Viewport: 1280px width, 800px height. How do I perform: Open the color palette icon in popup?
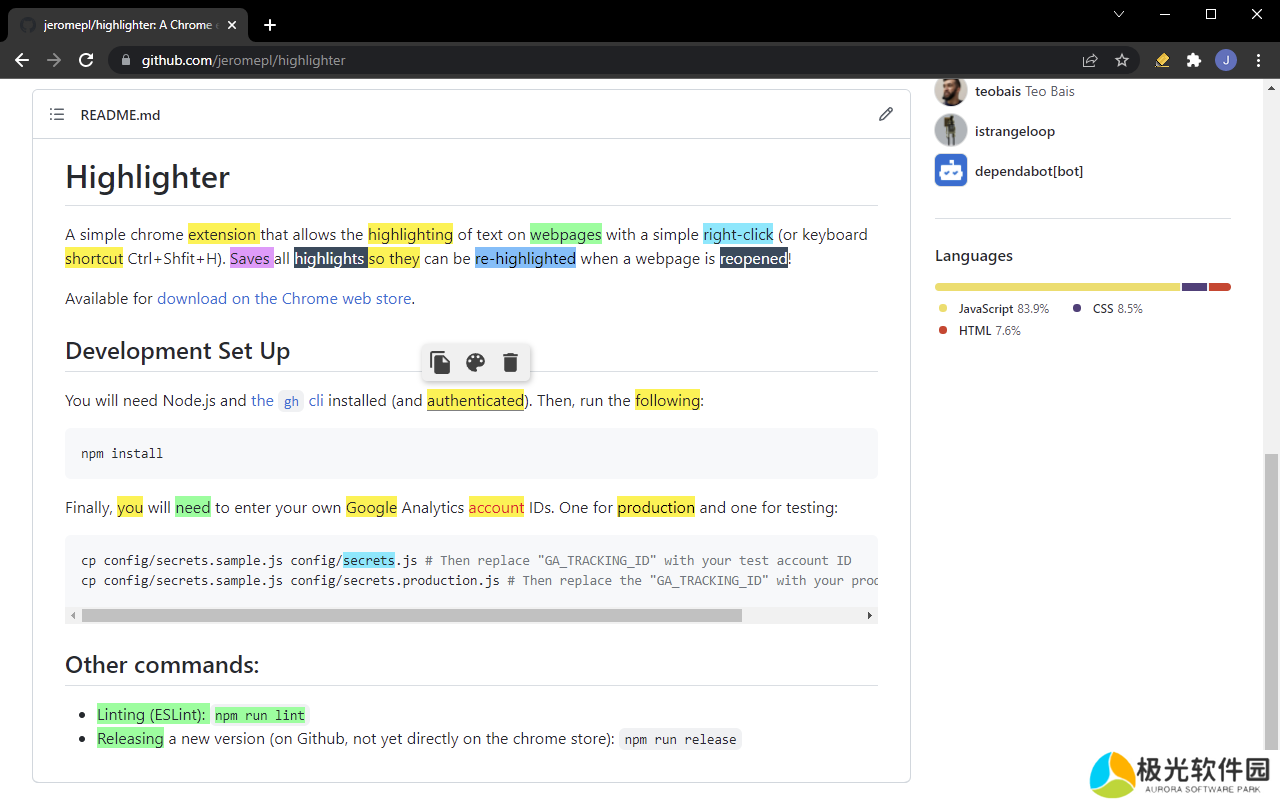(475, 362)
